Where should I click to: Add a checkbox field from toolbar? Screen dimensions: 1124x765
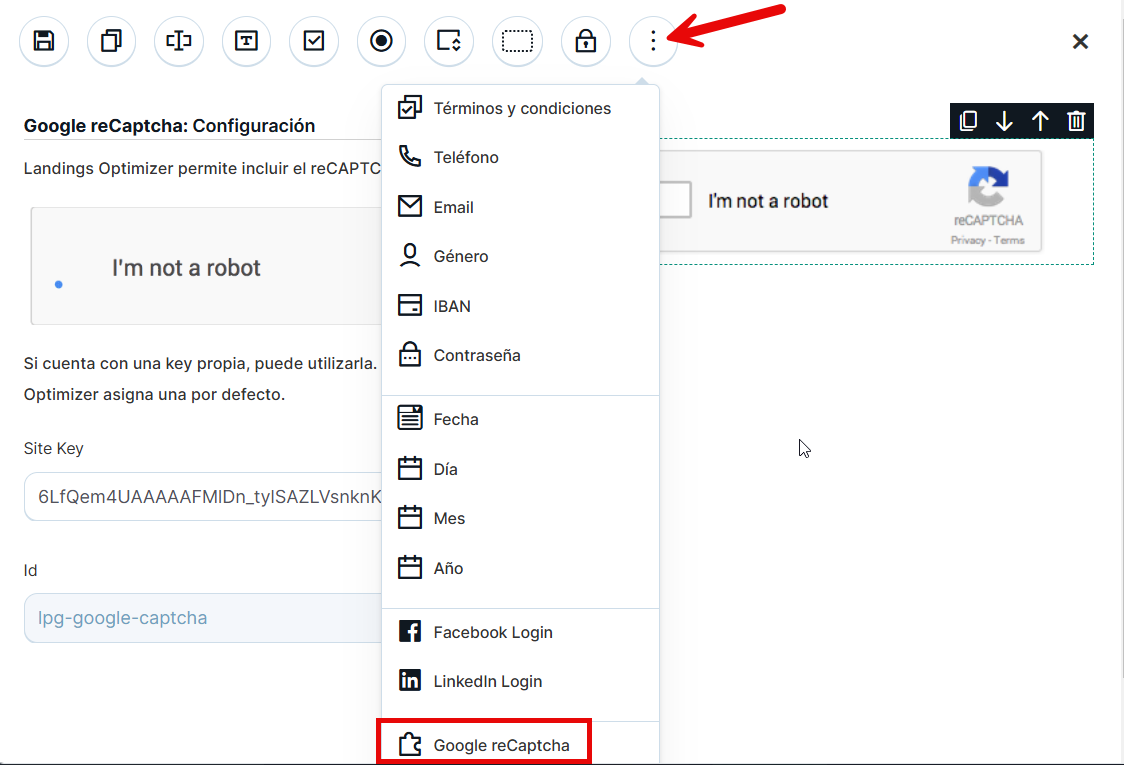314,41
